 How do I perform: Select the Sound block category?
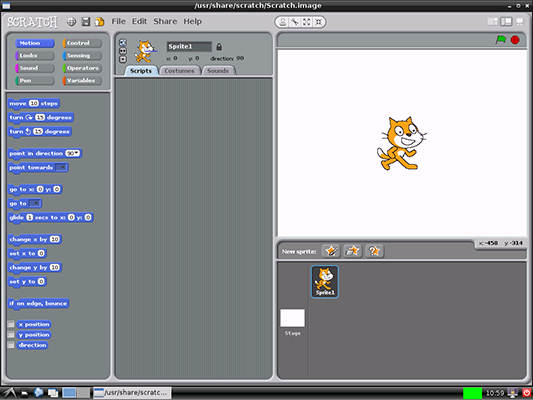34,68
